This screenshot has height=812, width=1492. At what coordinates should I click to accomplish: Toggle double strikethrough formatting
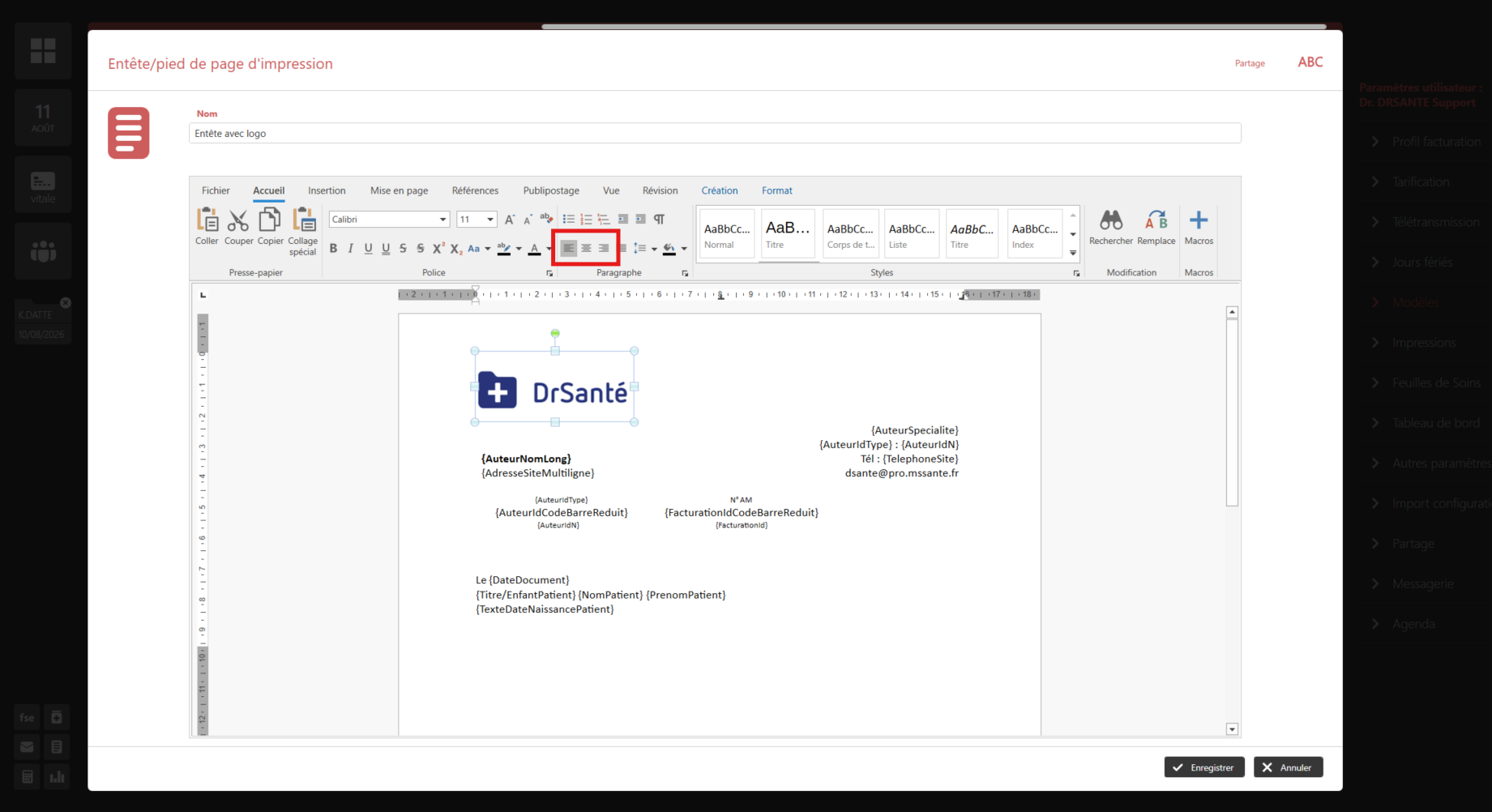[420, 249]
